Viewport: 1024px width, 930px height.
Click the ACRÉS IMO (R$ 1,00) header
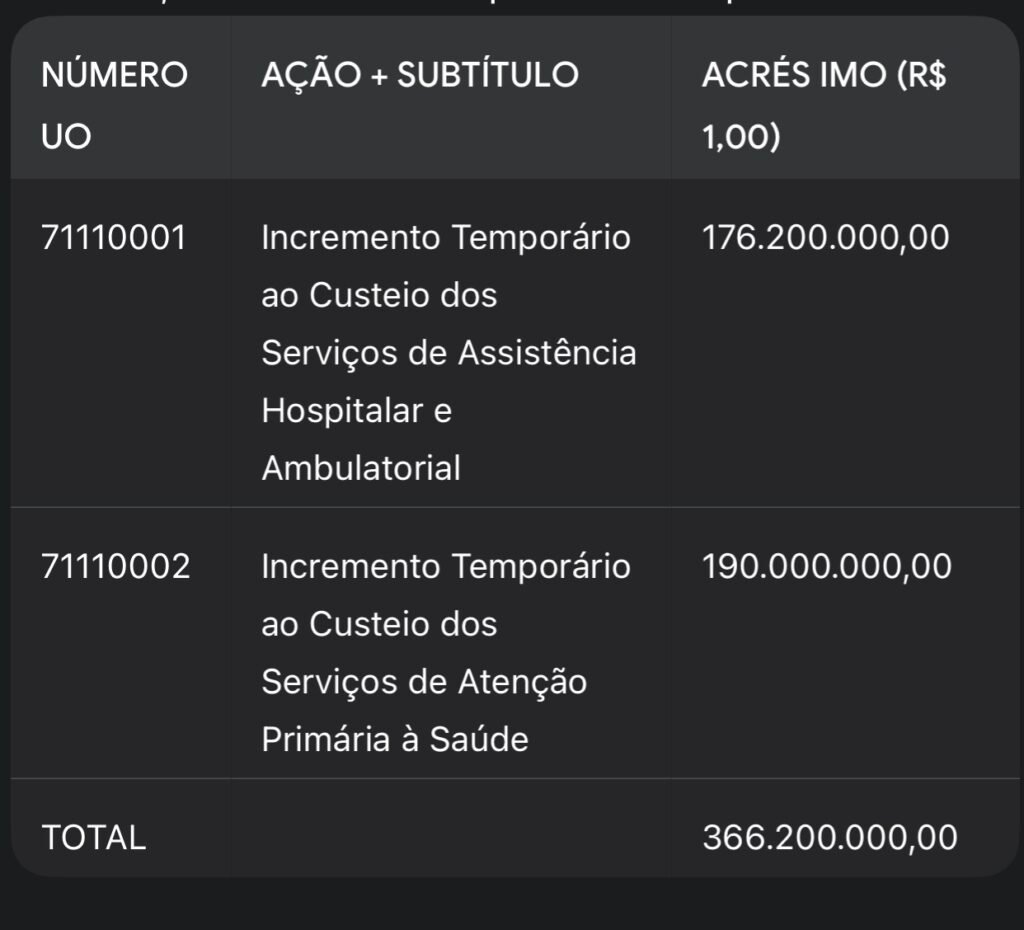823,104
